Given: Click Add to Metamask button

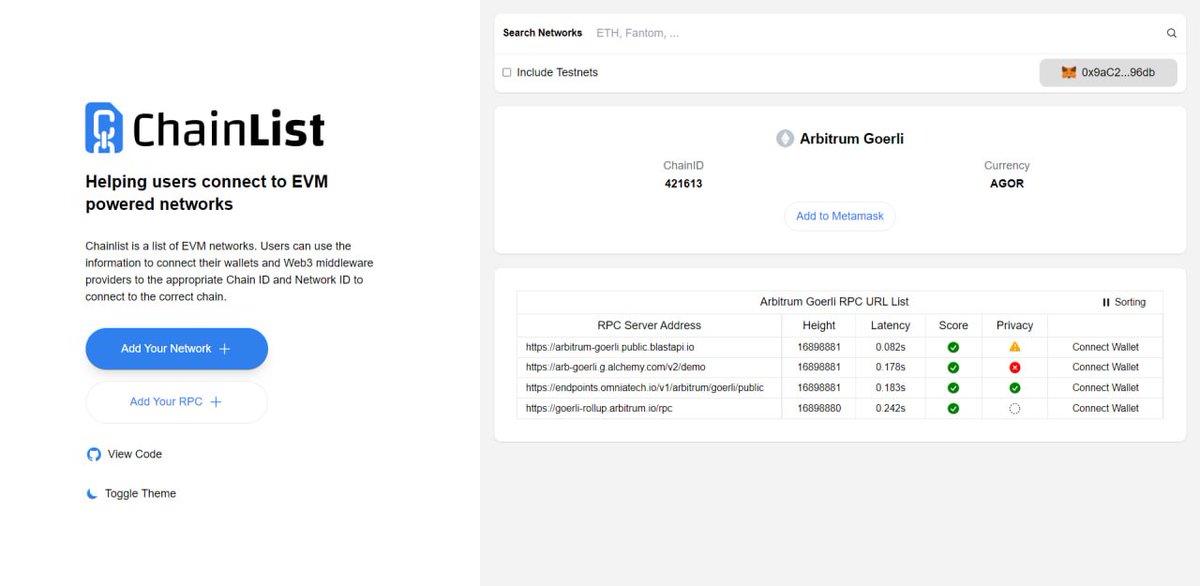Looking at the screenshot, I should tap(840, 216).
